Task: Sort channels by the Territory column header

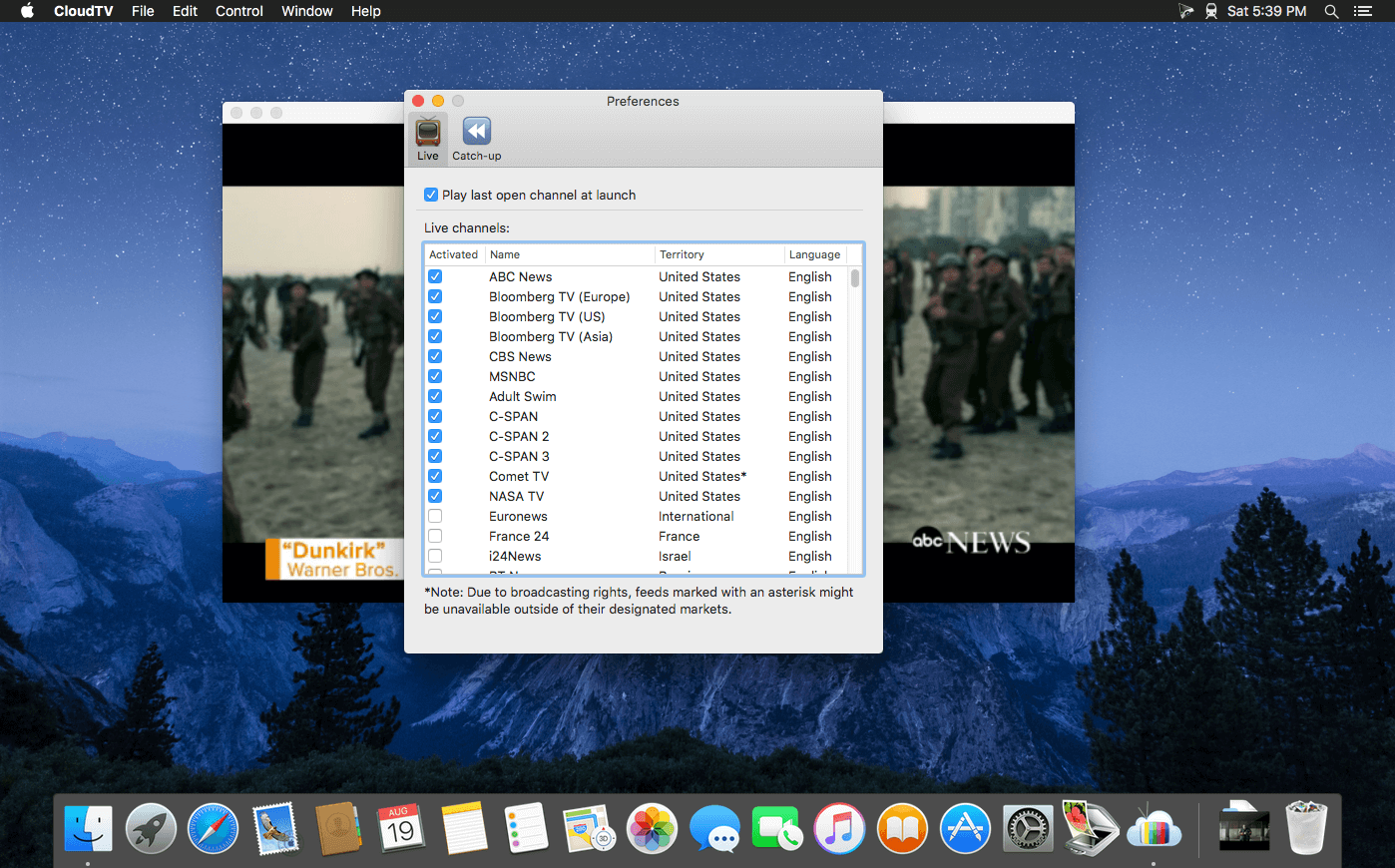Action: click(718, 254)
